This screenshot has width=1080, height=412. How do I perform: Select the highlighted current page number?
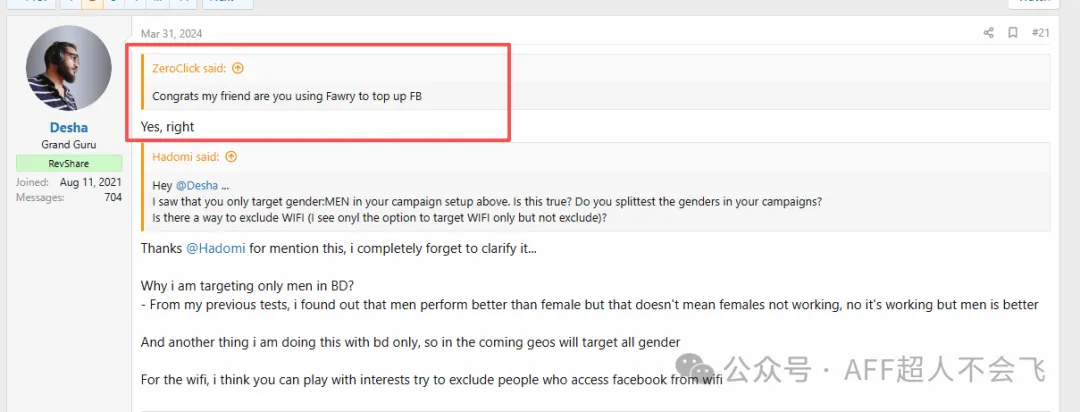(x=90, y=2)
